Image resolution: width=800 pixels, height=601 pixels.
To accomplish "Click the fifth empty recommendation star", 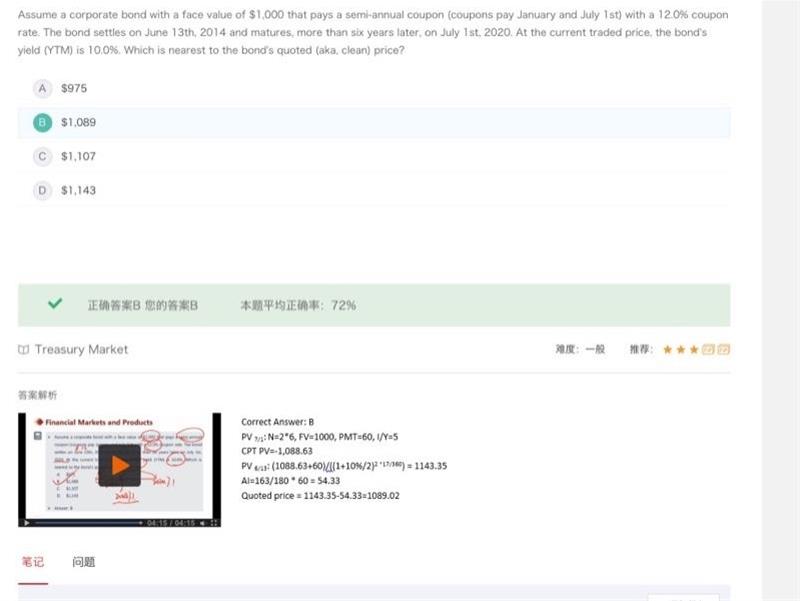I will pos(723,349).
